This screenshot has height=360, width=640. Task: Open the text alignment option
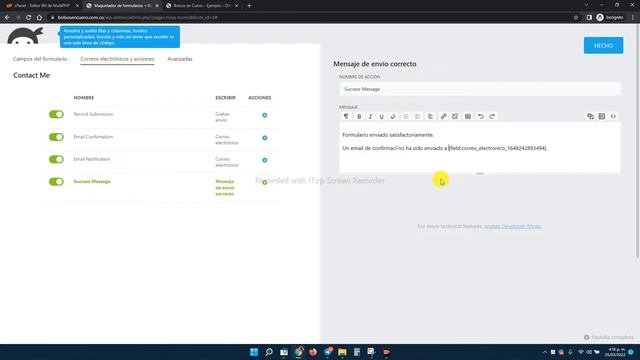click(x=431, y=116)
